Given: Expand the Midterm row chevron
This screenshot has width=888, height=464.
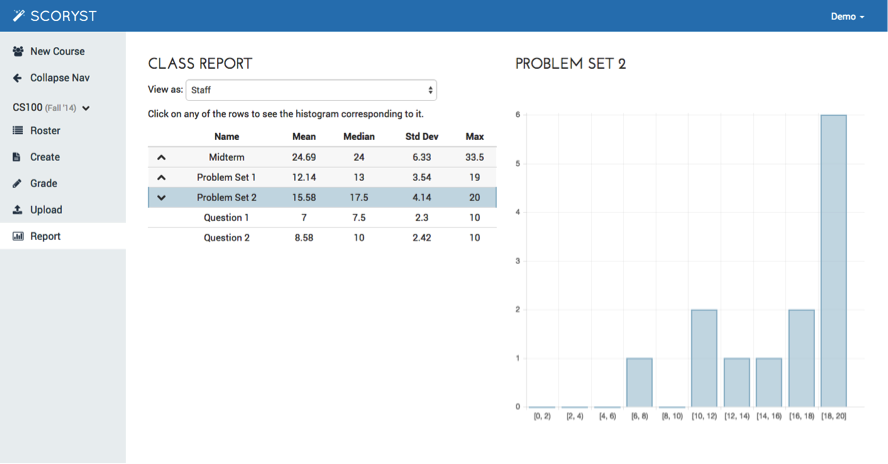Looking at the screenshot, I should tap(161, 158).
